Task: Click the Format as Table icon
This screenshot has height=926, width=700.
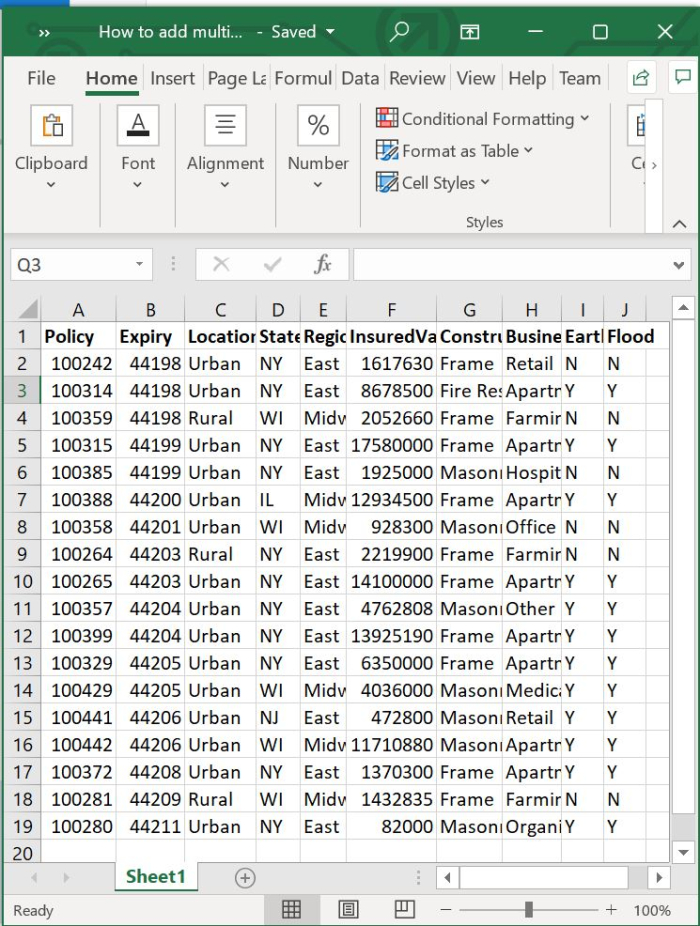Action: click(x=387, y=151)
